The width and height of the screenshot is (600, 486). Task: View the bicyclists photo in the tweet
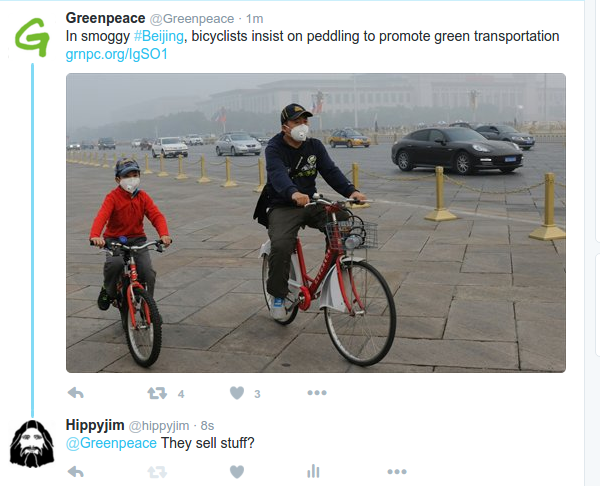coord(316,223)
